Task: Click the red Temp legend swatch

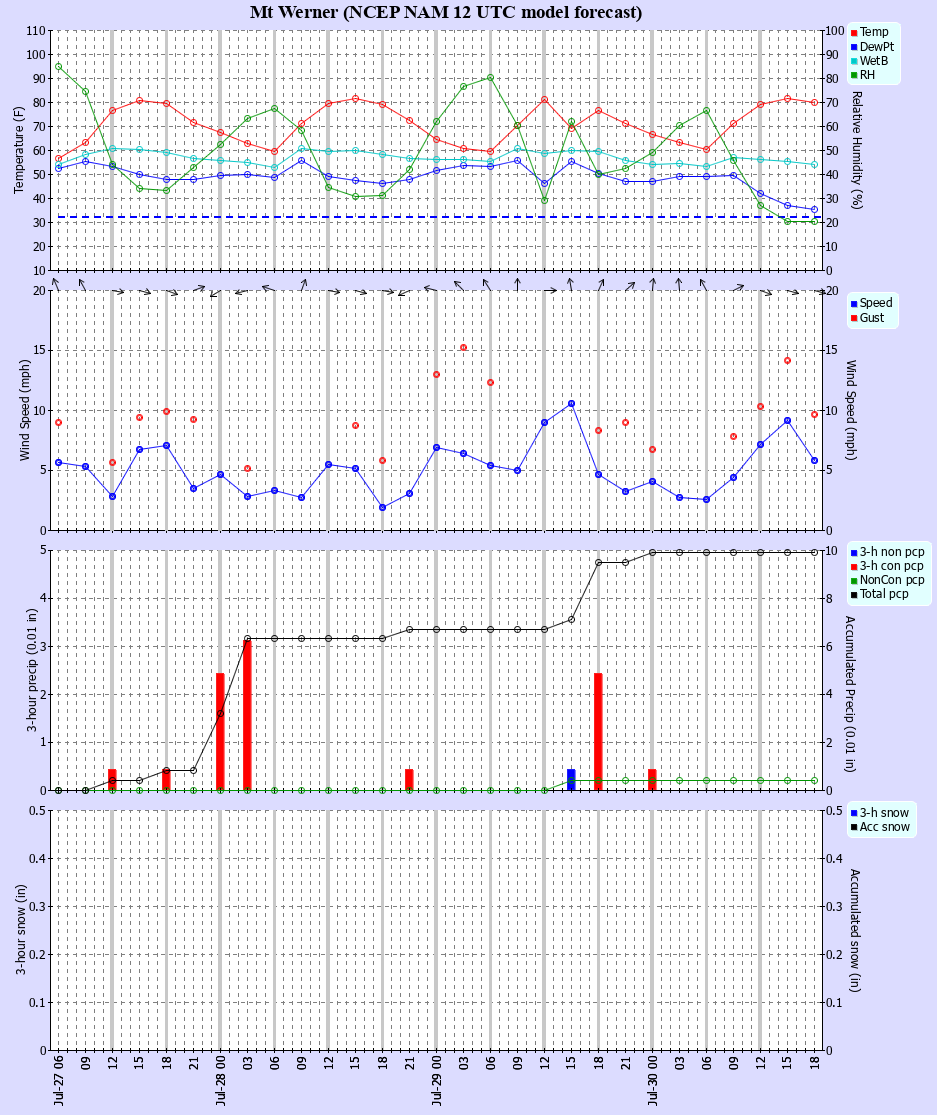Action: coord(853,33)
